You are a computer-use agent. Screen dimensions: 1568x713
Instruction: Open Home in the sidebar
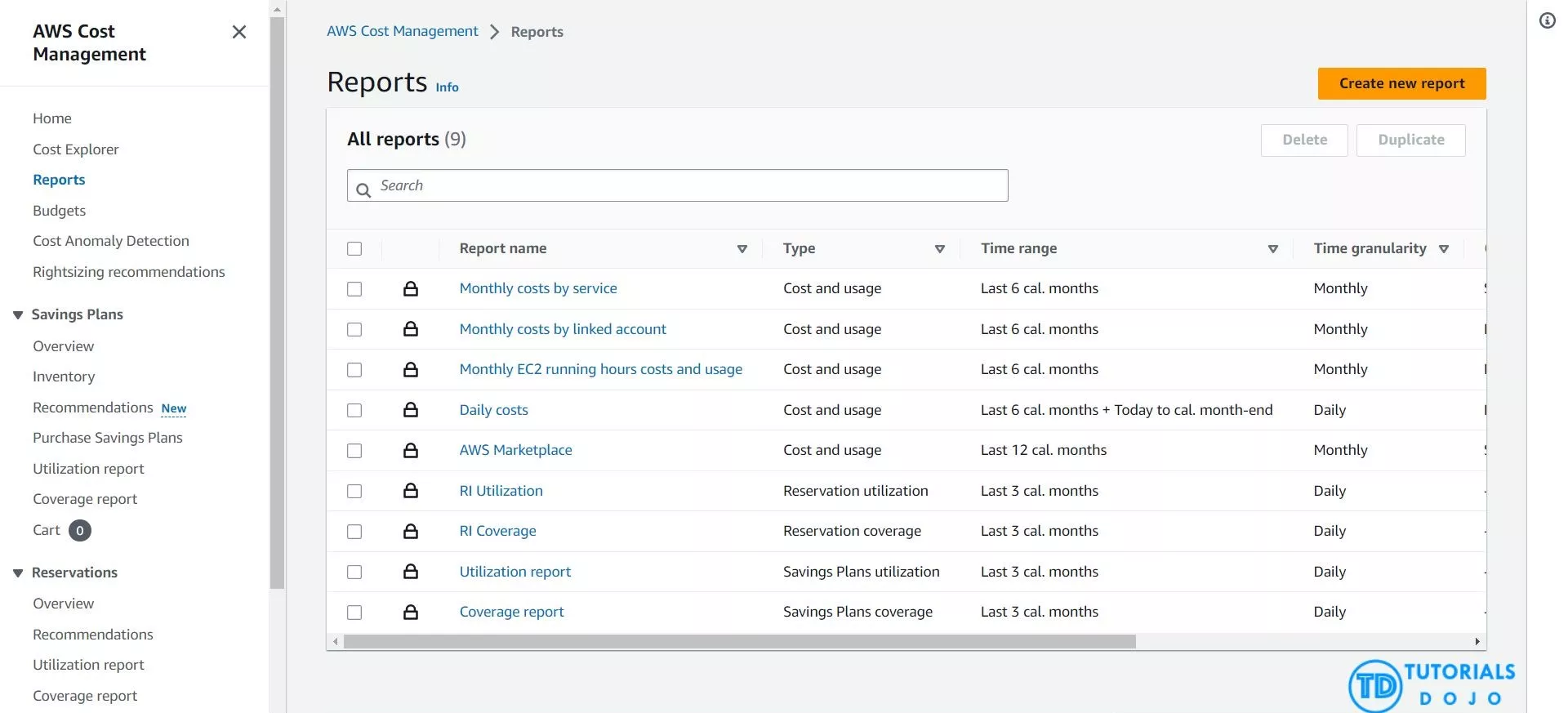52,118
